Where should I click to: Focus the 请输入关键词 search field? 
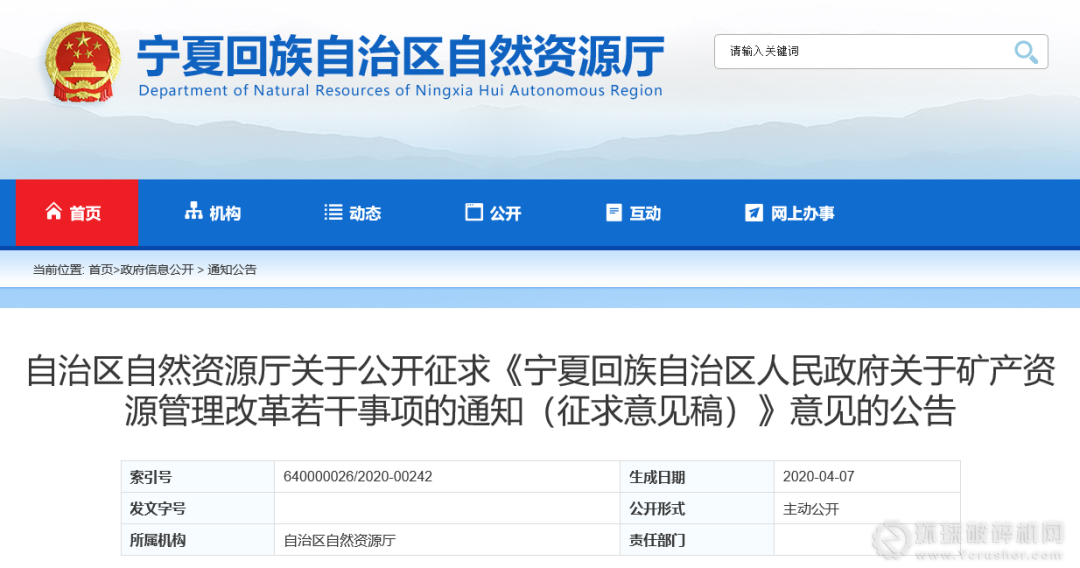pyautogui.click(x=860, y=52)
